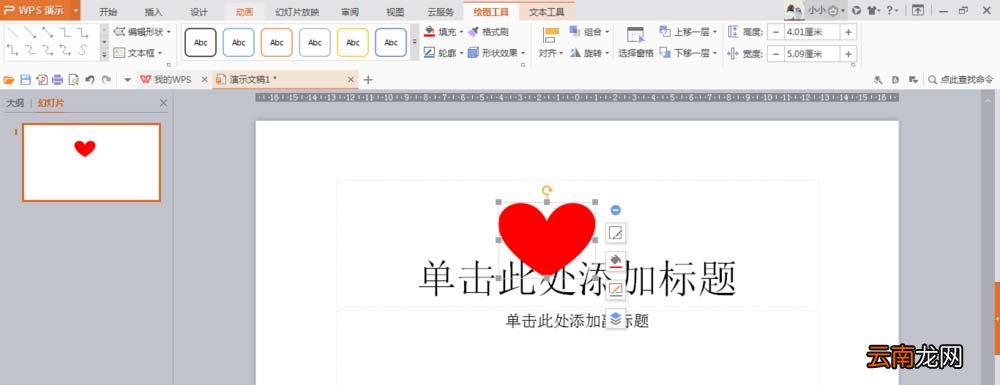Click the Print icon
1000x385 pixels.
(x=57, y=80)
